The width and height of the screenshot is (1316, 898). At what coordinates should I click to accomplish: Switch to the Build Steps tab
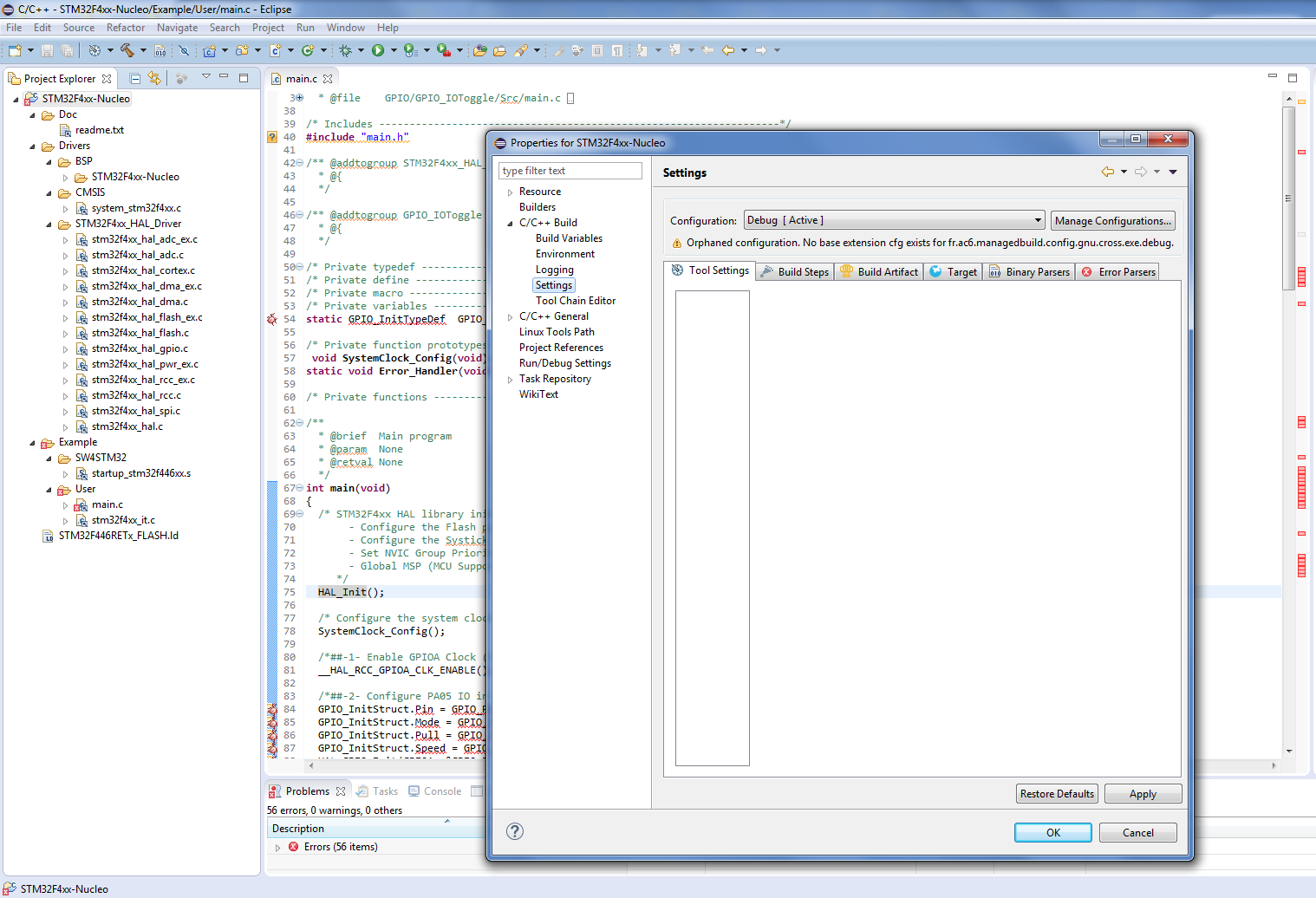795,272
